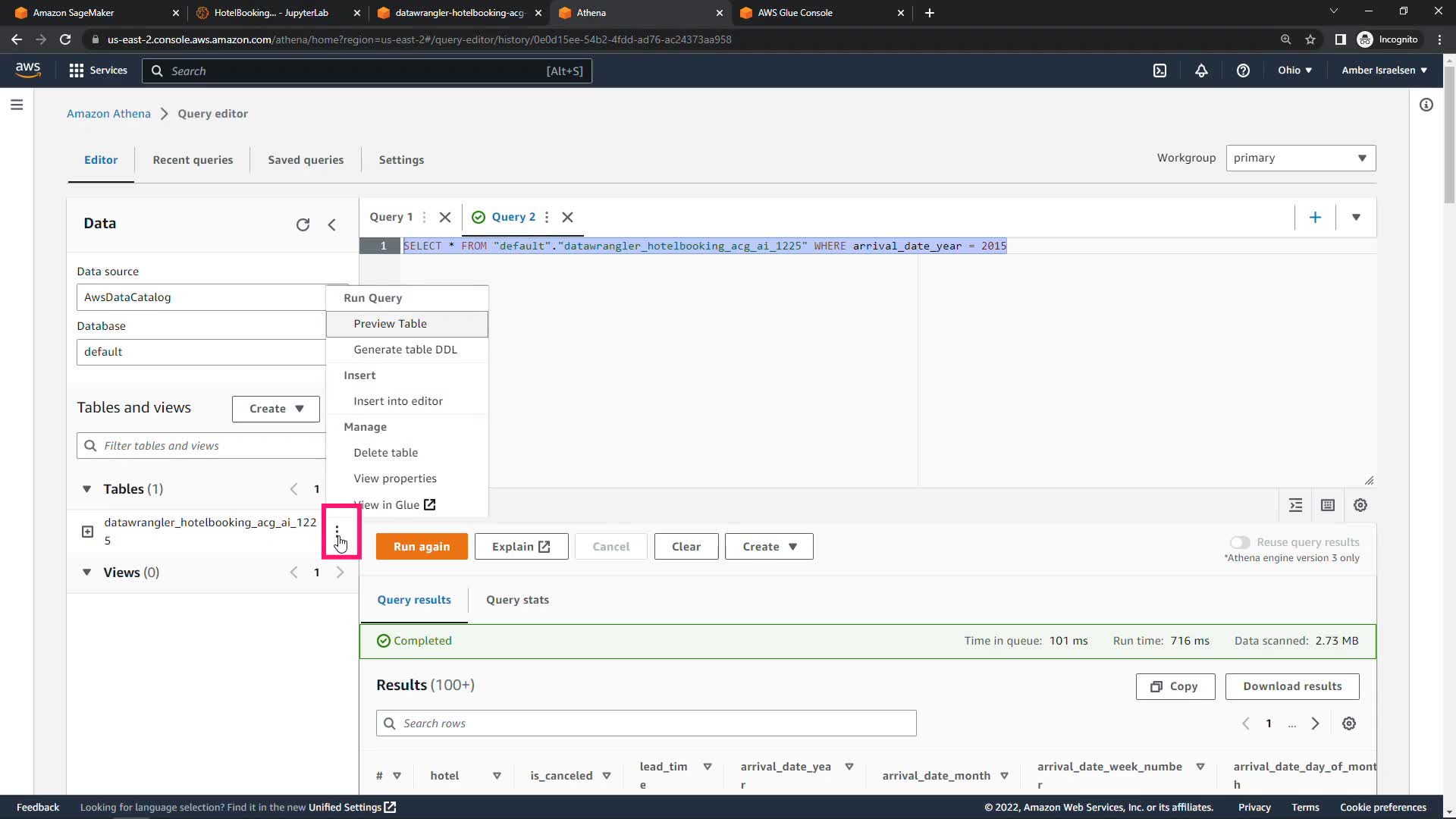Click the Search rows field

click(646, 723)
